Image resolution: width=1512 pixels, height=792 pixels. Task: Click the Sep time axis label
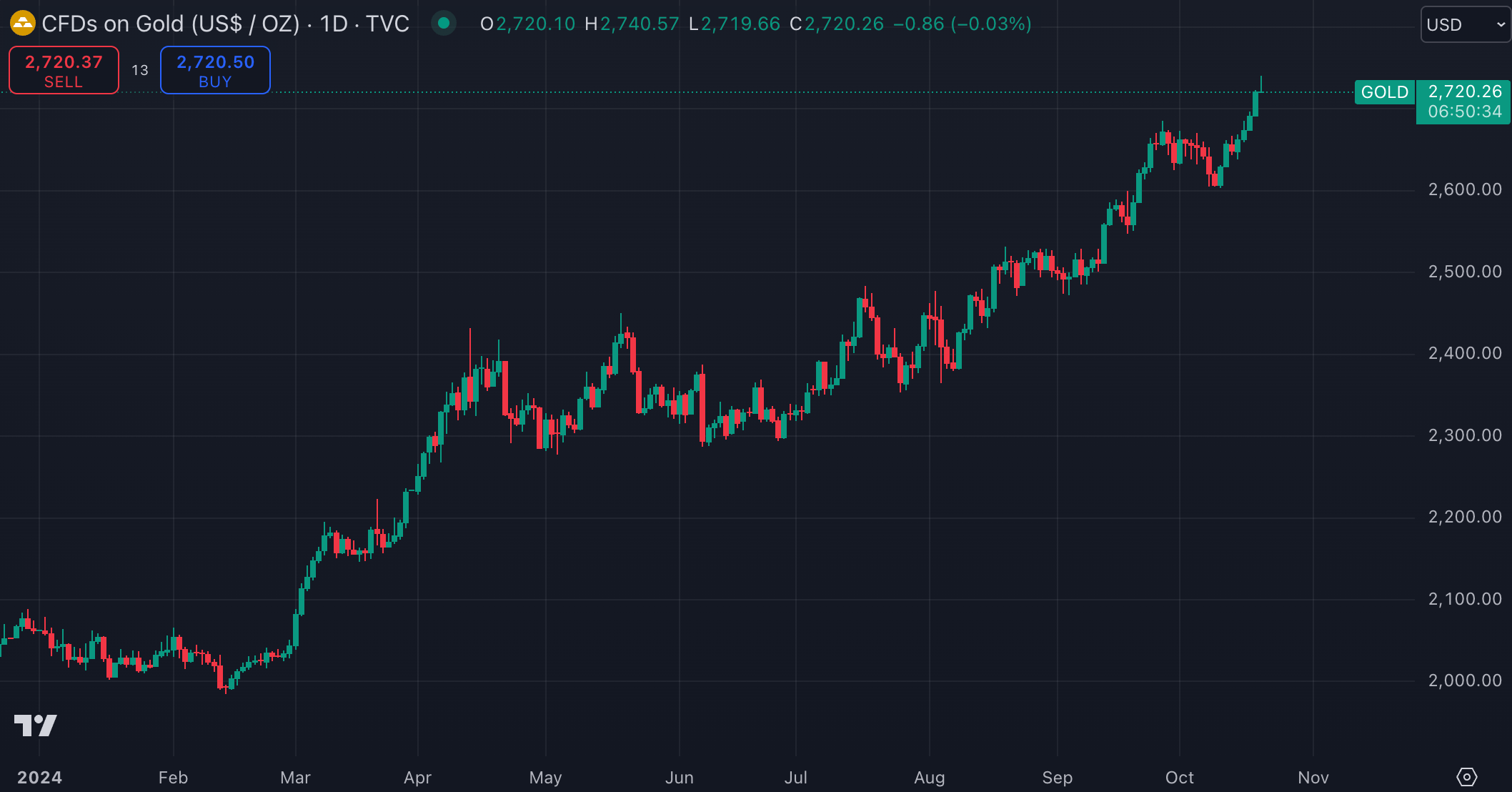tap(1057, 778)
